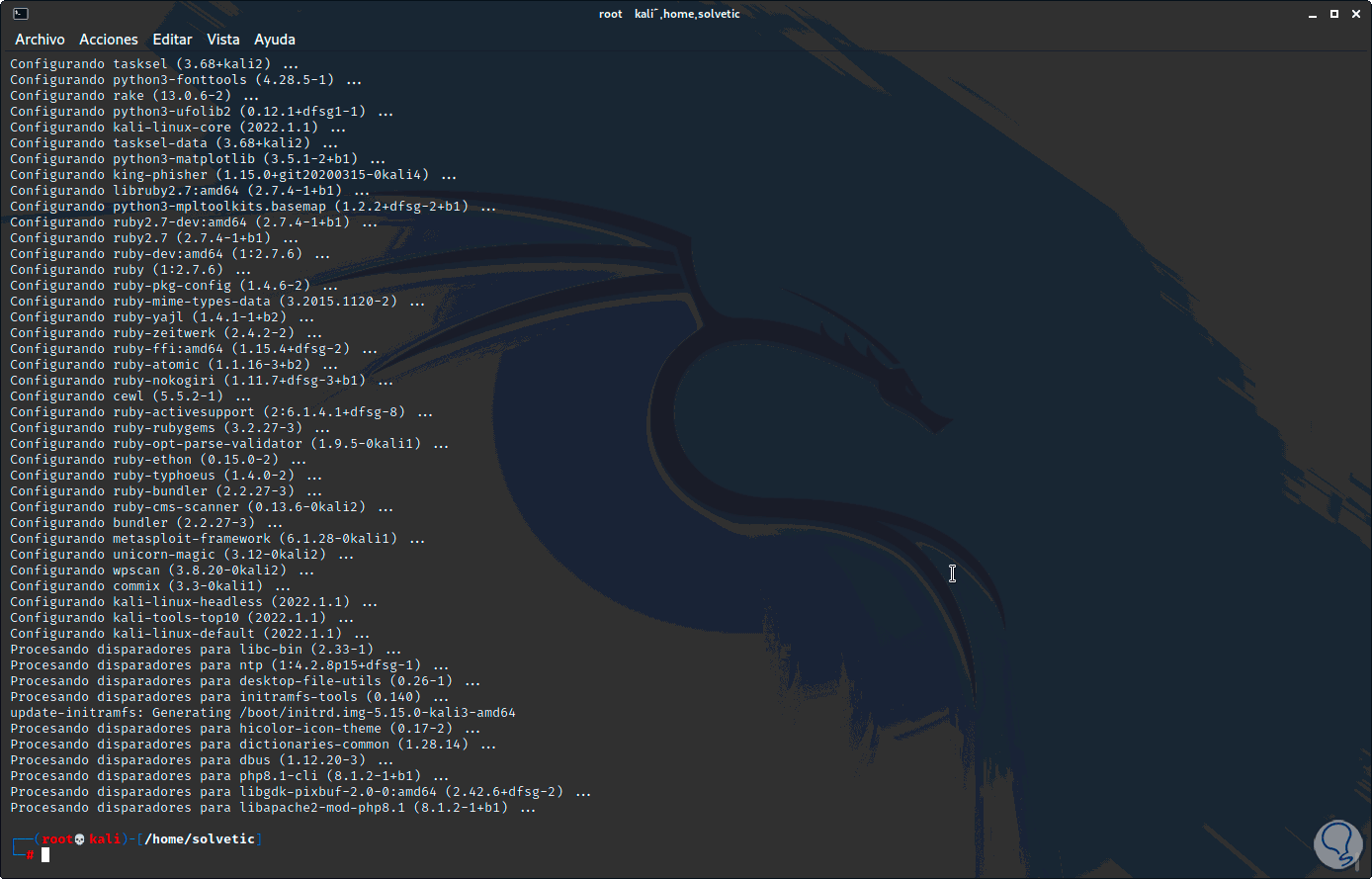
Task: Maximize the terminal window
Action: pyautogui.click(x=1333, y=14)
